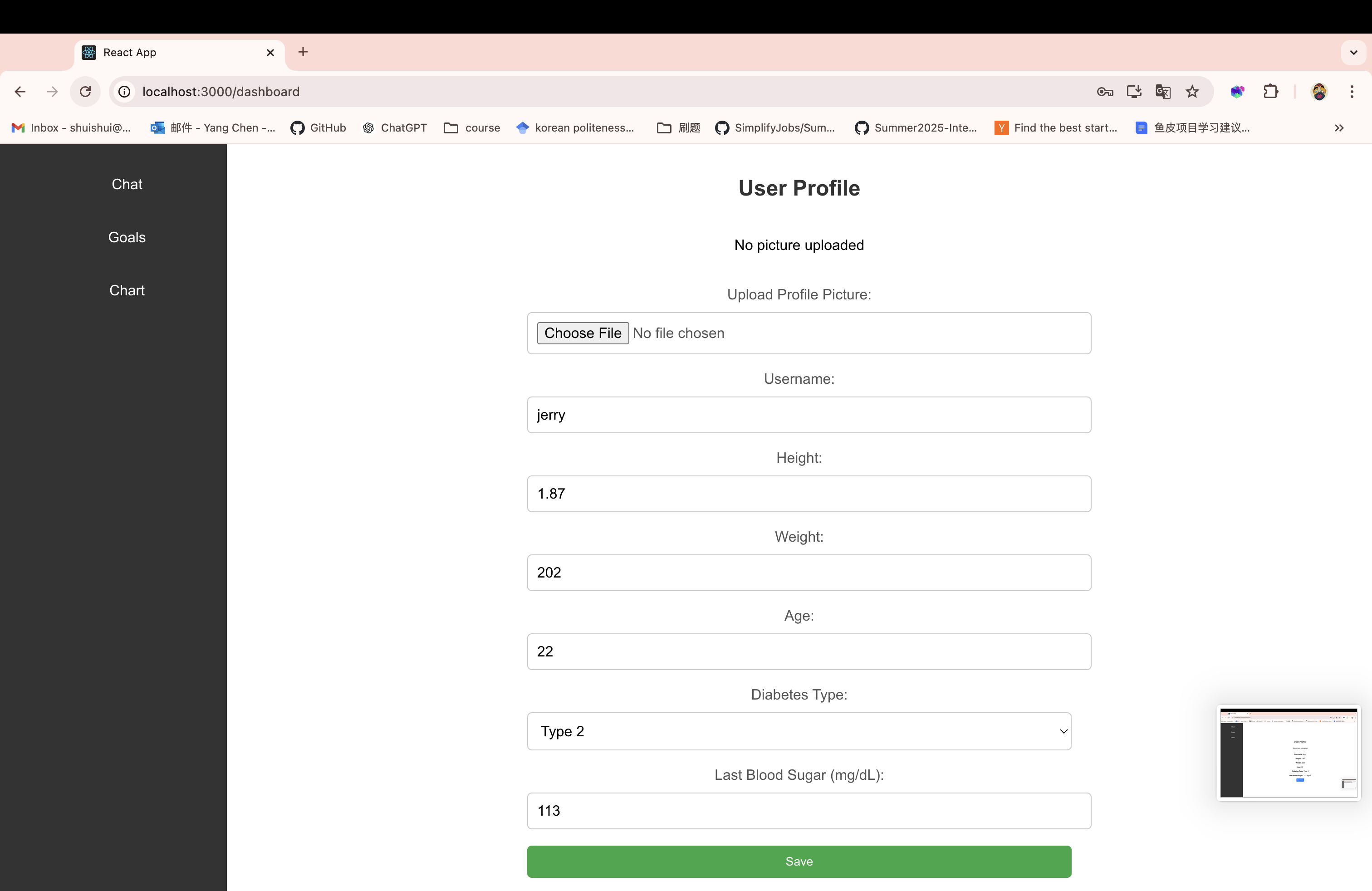The width and height of the screenshot is (1372, 891).
Task: Click the browser back arrow
Action: pos(20,92)
